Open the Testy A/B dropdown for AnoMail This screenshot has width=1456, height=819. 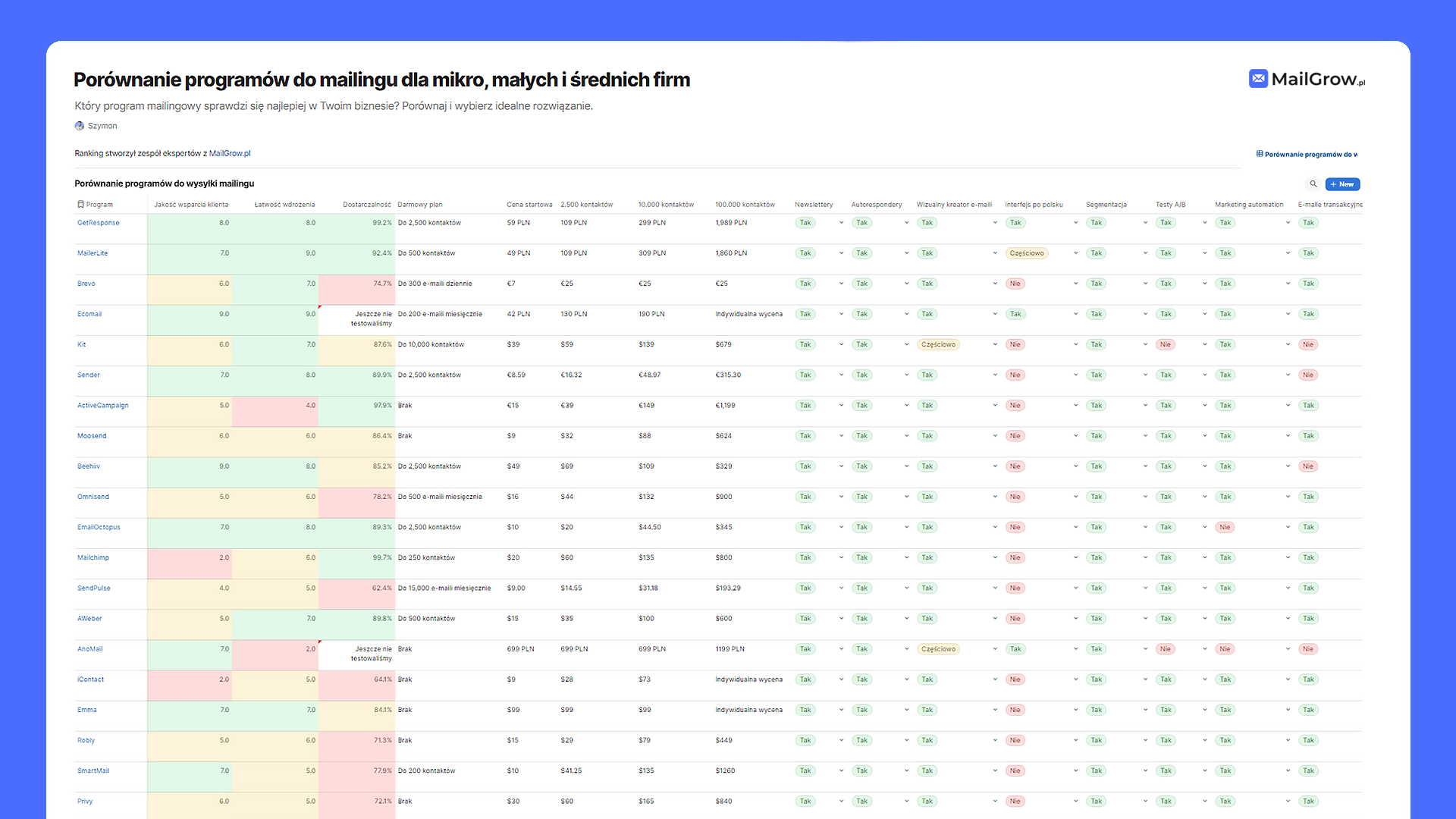(1204, 648)
